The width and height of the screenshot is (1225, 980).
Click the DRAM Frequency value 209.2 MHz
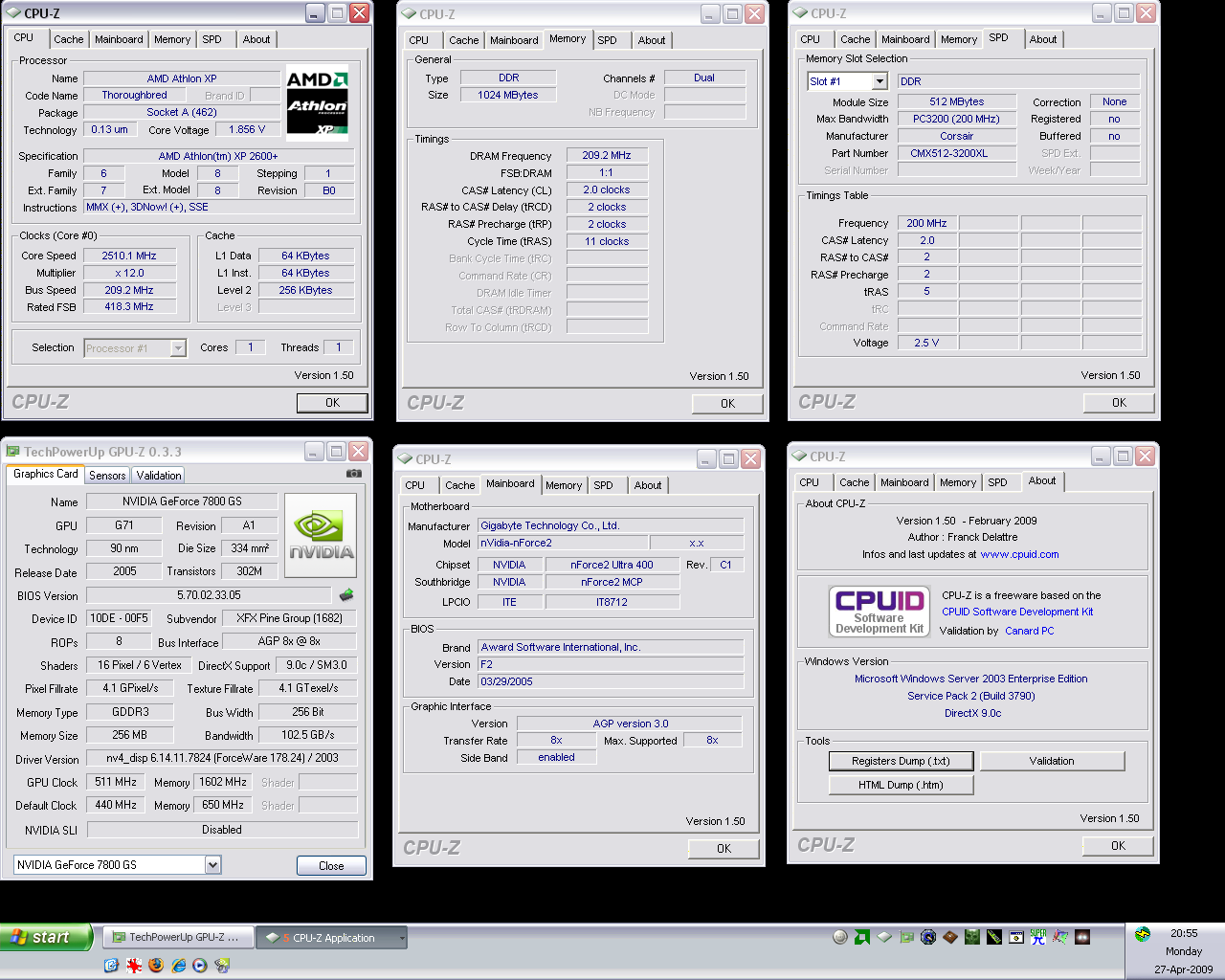tap(607, 155)
